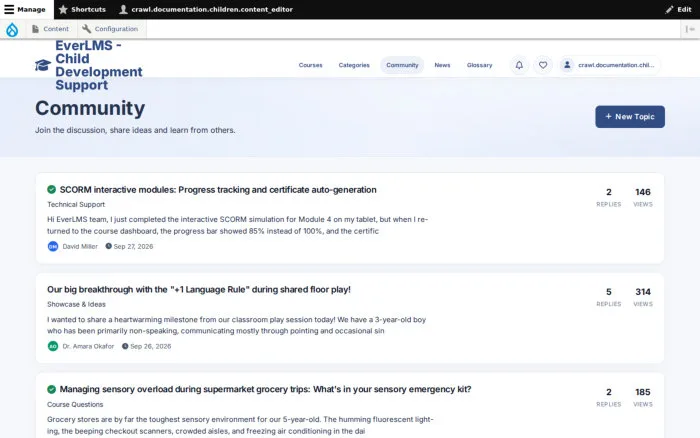The width and height of the screenshot is (700, 438).
Task: Click the 146 views count
Action: pos(642,192)
